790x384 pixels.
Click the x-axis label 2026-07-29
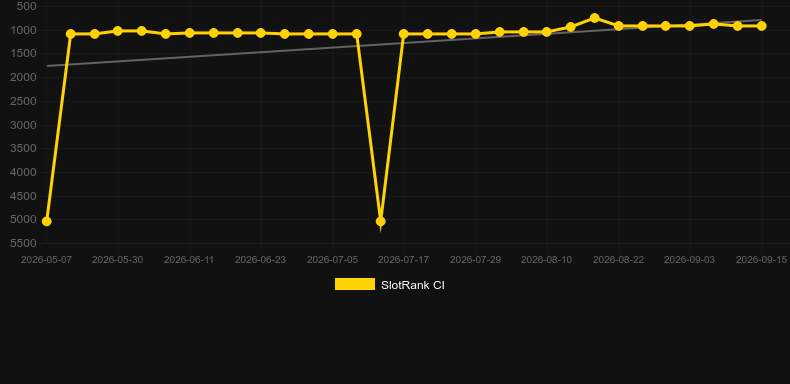click(476, 260)
